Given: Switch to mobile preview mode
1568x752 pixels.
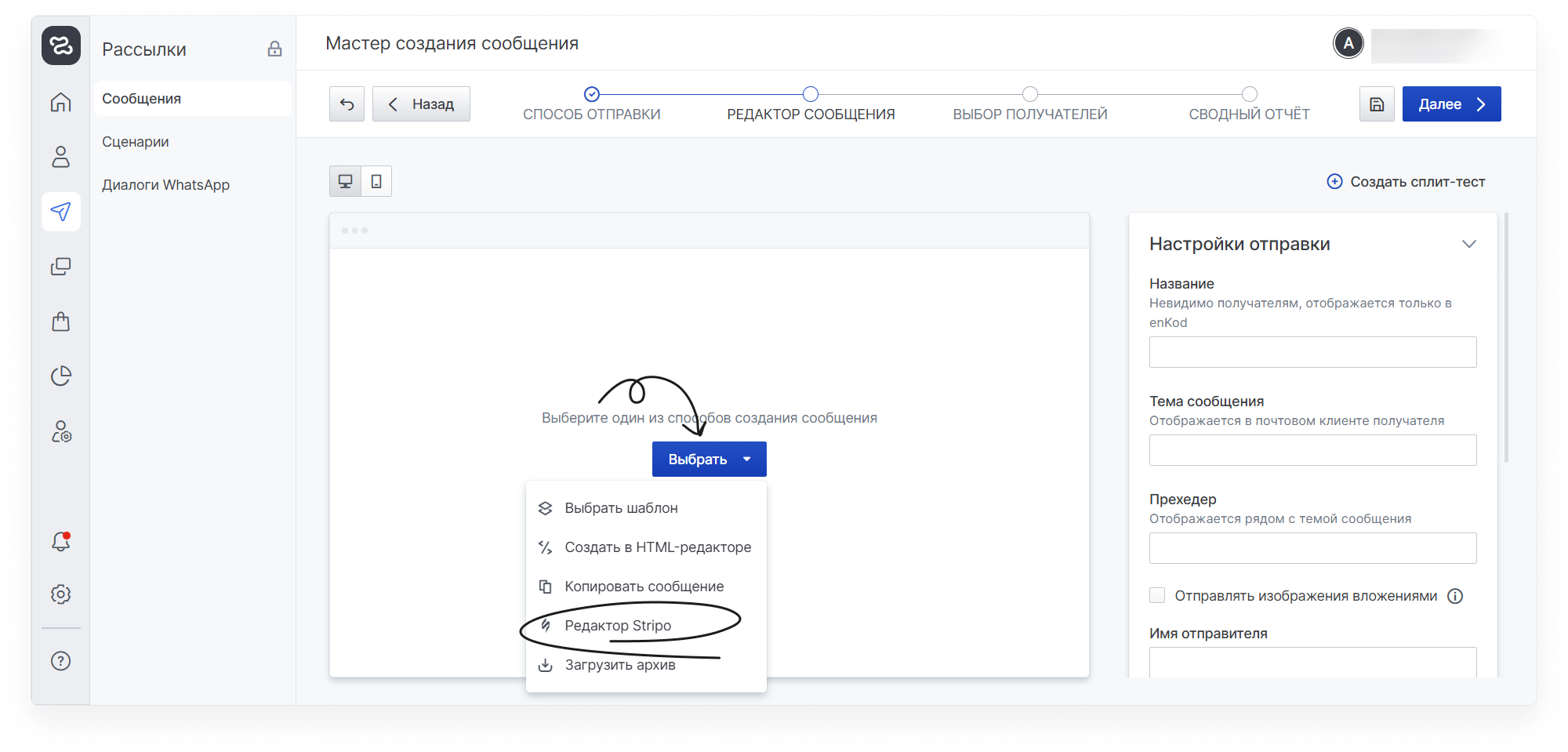Looking at the screenshot, I should (376, 181).
